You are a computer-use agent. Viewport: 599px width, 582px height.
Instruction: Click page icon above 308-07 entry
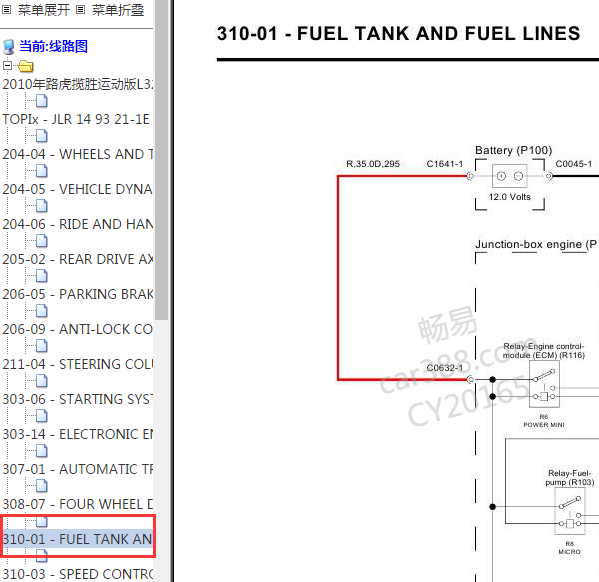[x=42, y=486]
